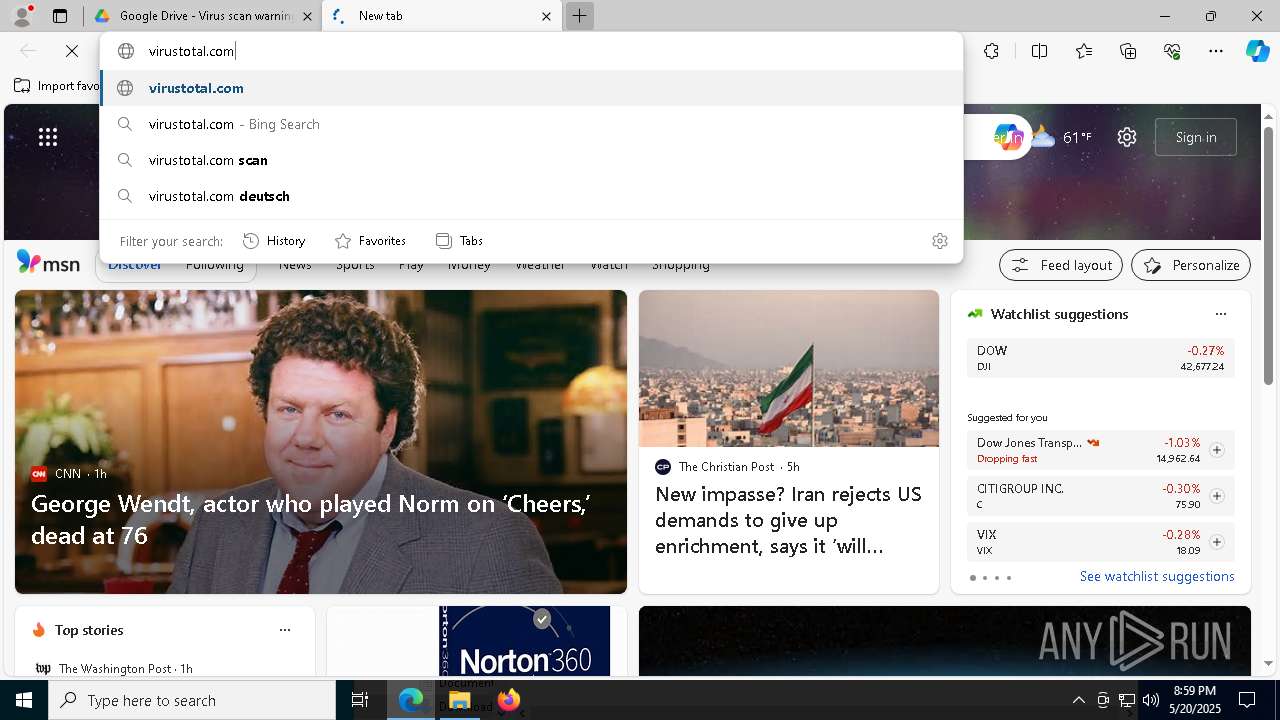The image size is (1280, 720).
Task: Open the Collections icon
Action: 1128,51
